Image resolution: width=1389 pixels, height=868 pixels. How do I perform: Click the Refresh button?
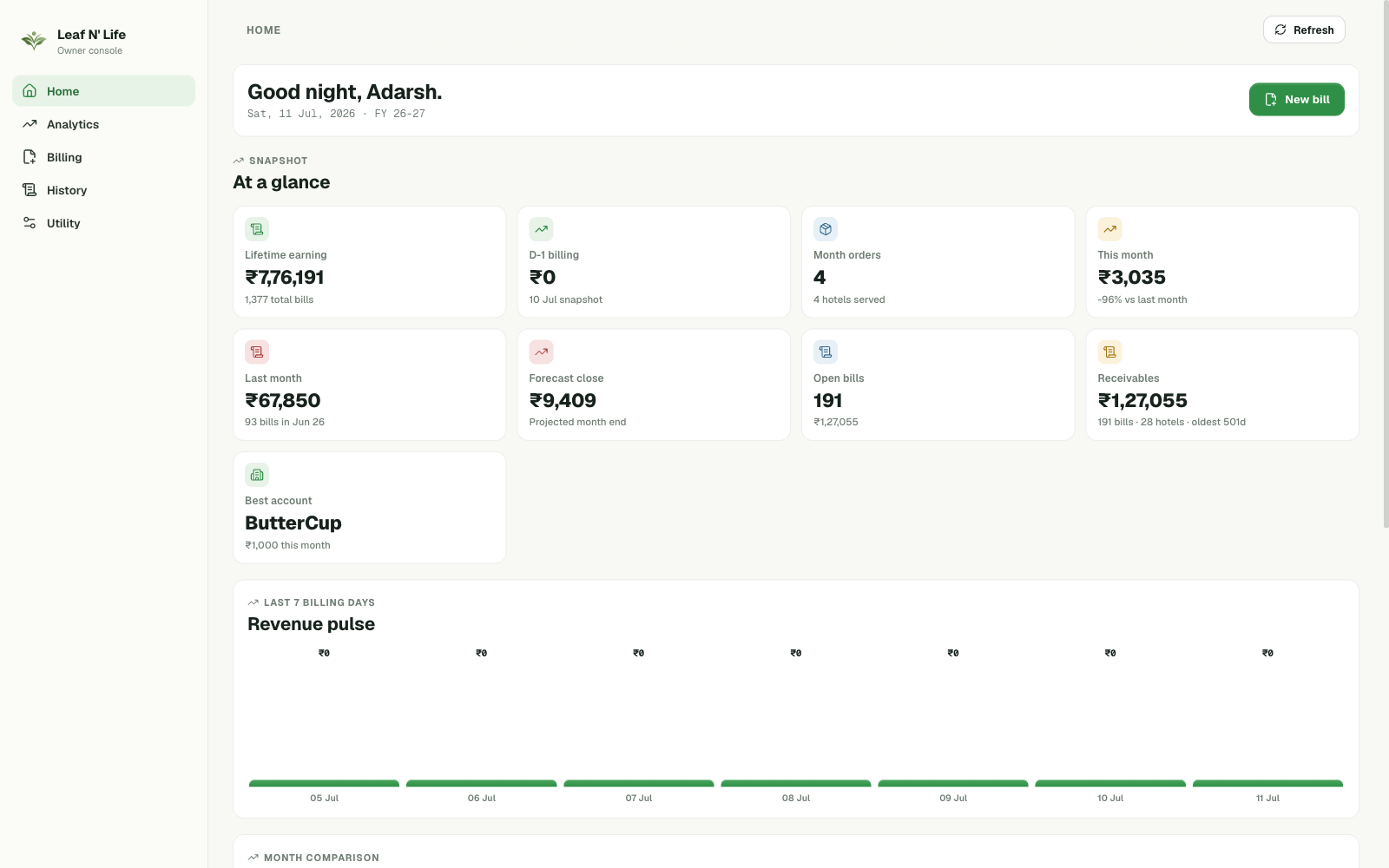click(1304, 30)
